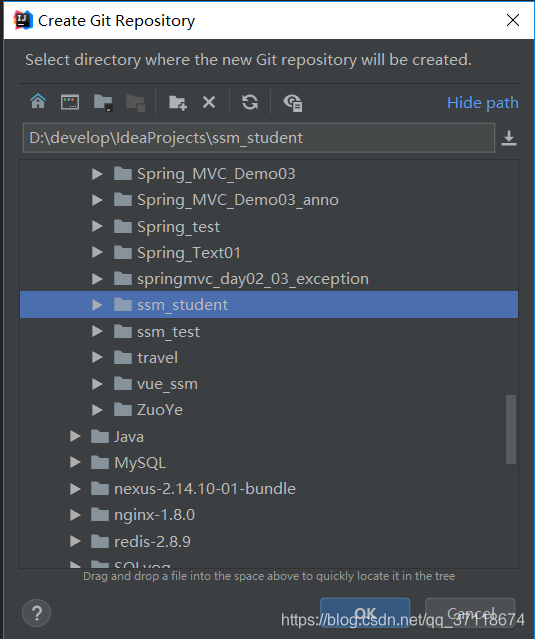Refresh the directory tree
This screenshot has height=639, width=535.
pos(250,102)
